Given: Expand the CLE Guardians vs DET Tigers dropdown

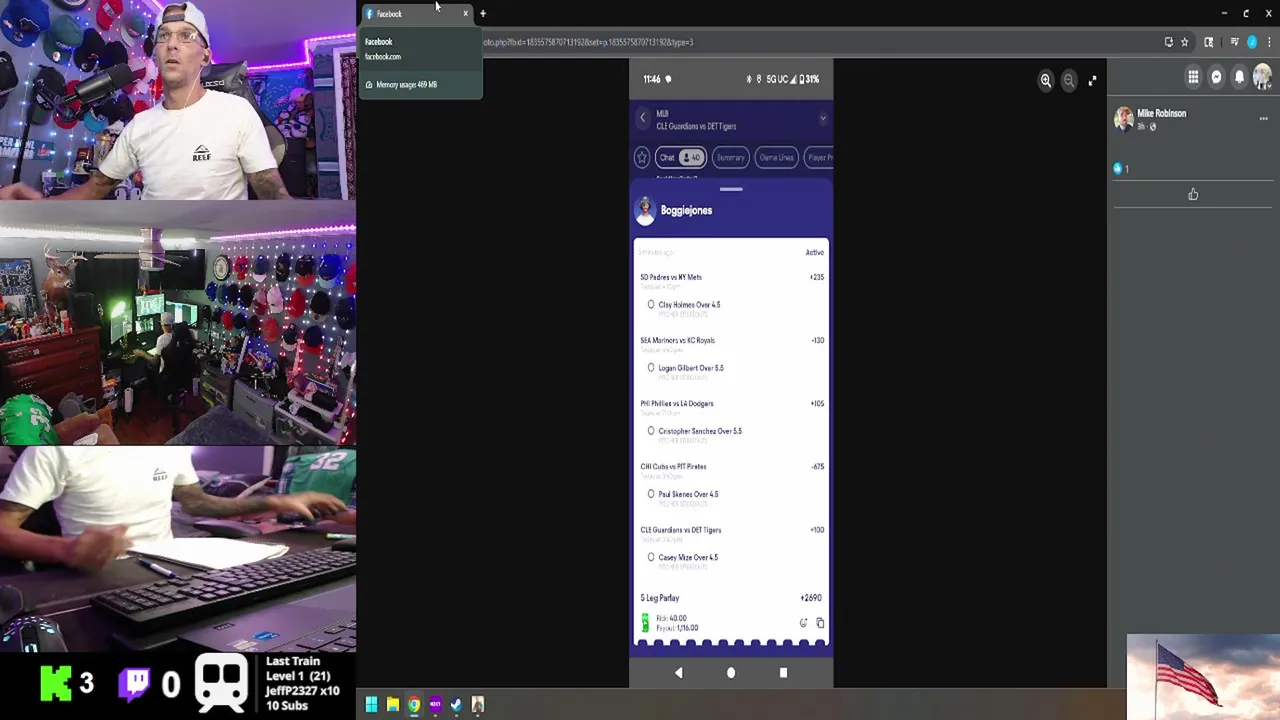Looking at the screenshot, I should click(x=822, y=119).
